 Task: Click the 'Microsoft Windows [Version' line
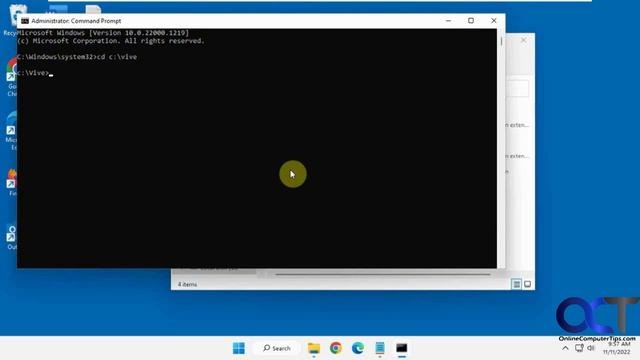click(x=103, y=33)
